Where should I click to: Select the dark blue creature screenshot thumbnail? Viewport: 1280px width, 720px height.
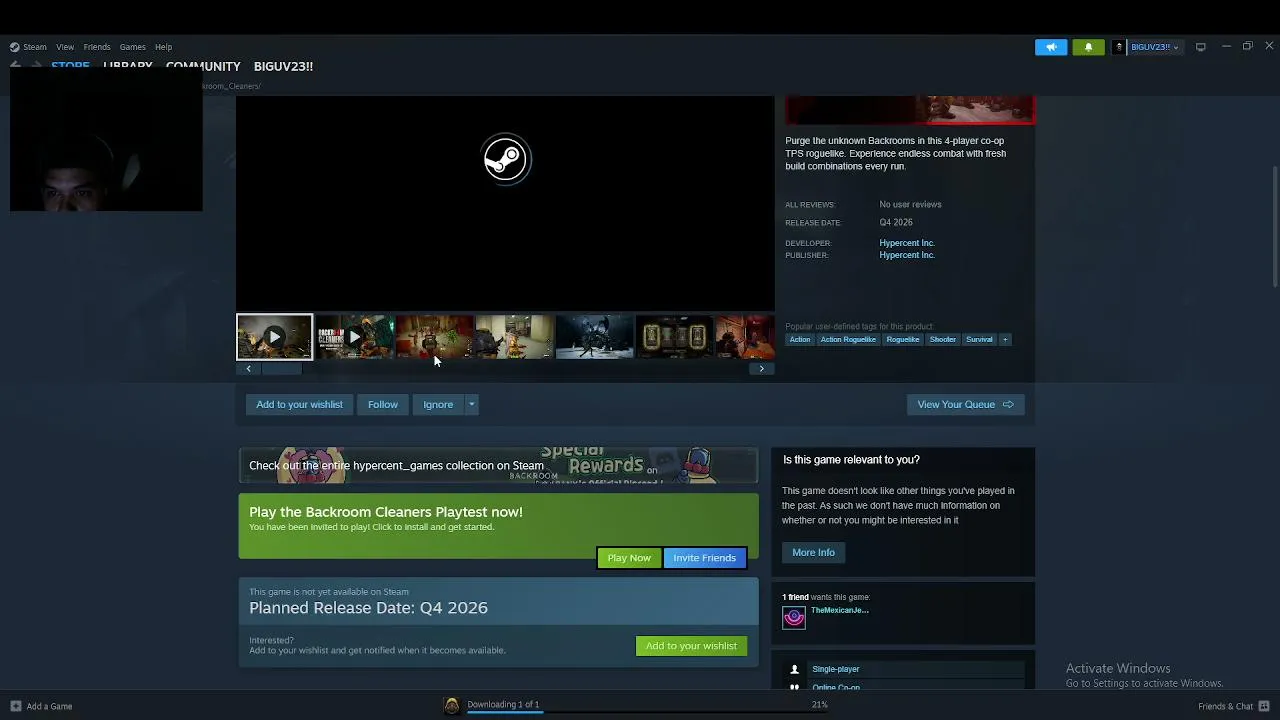pos(594,337)
